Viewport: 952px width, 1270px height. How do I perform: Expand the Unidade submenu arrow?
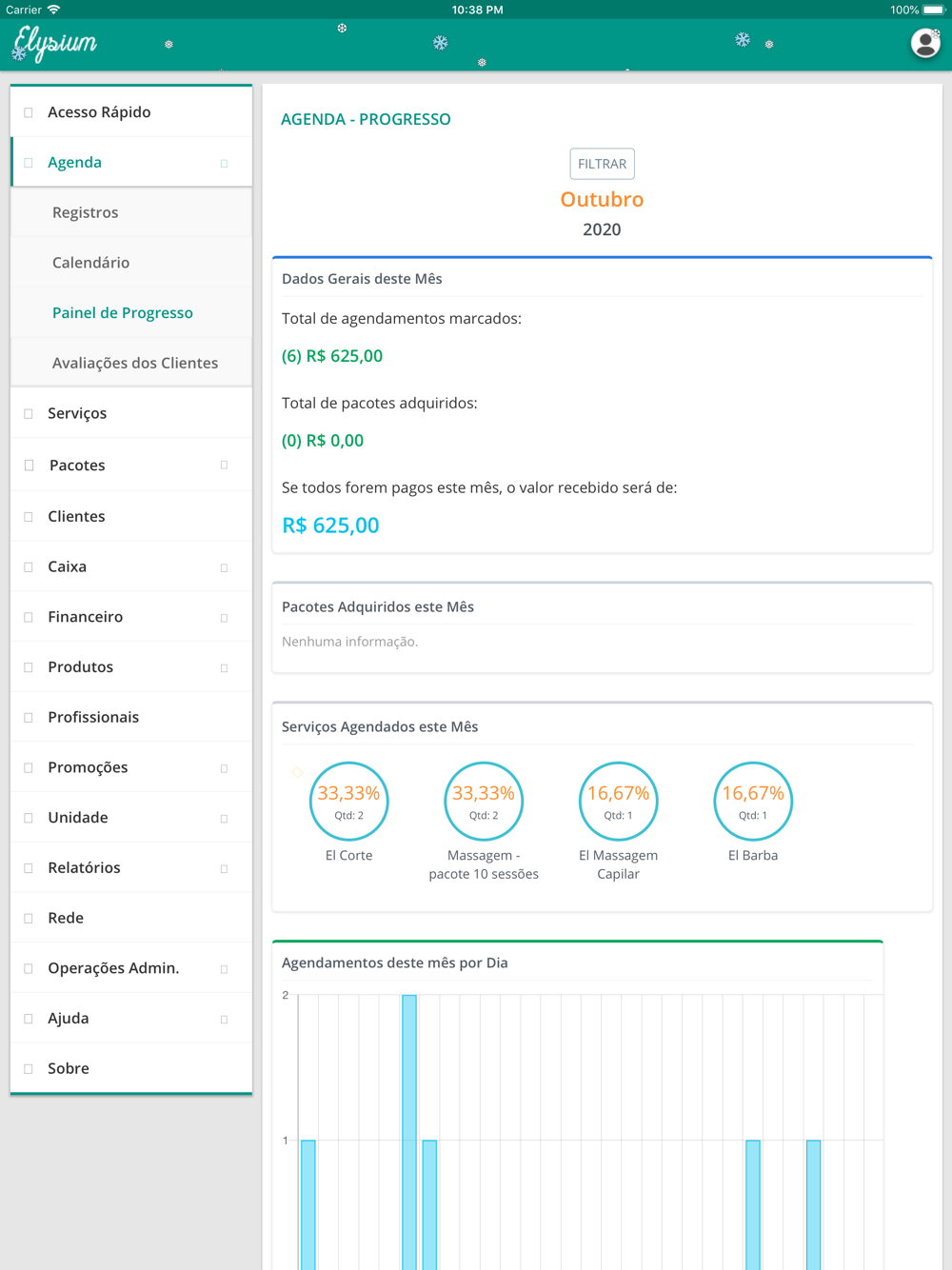click(x=225, y=820)
